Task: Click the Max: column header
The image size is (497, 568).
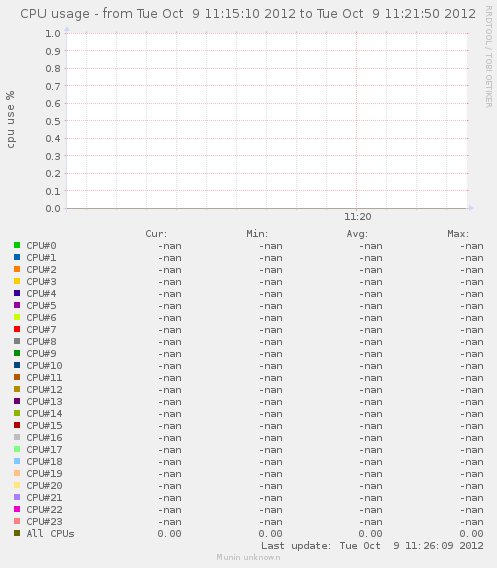Action: (x=458, y=234)
